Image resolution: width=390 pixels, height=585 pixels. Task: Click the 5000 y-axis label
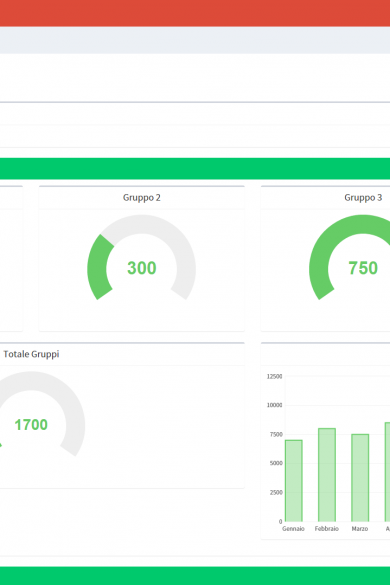276,463
